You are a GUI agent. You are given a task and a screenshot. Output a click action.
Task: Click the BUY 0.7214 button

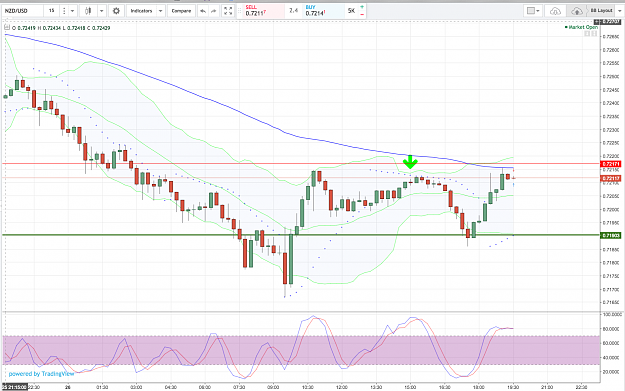(x=323, y=11)
